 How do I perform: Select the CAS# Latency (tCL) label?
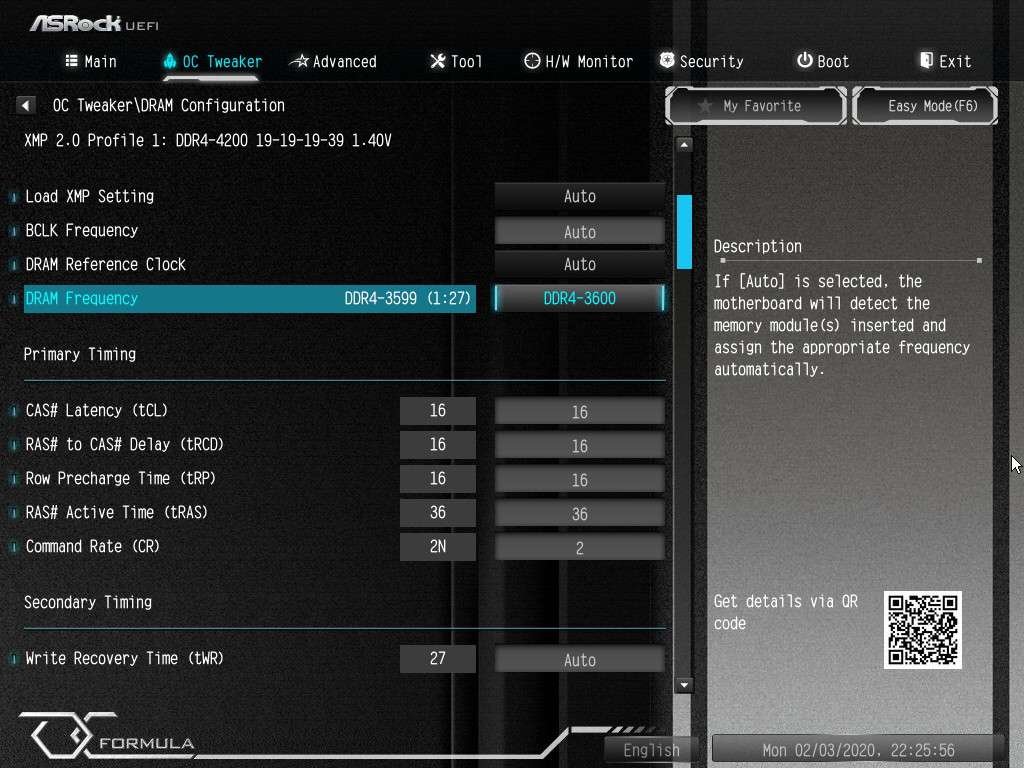(x=97, y=411)
